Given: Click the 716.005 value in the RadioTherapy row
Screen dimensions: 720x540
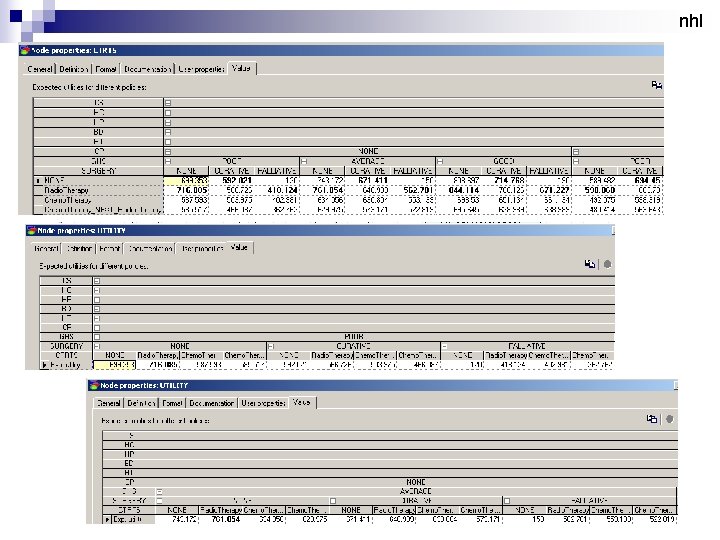Looking at the screenshot, I should click(192, 190).
